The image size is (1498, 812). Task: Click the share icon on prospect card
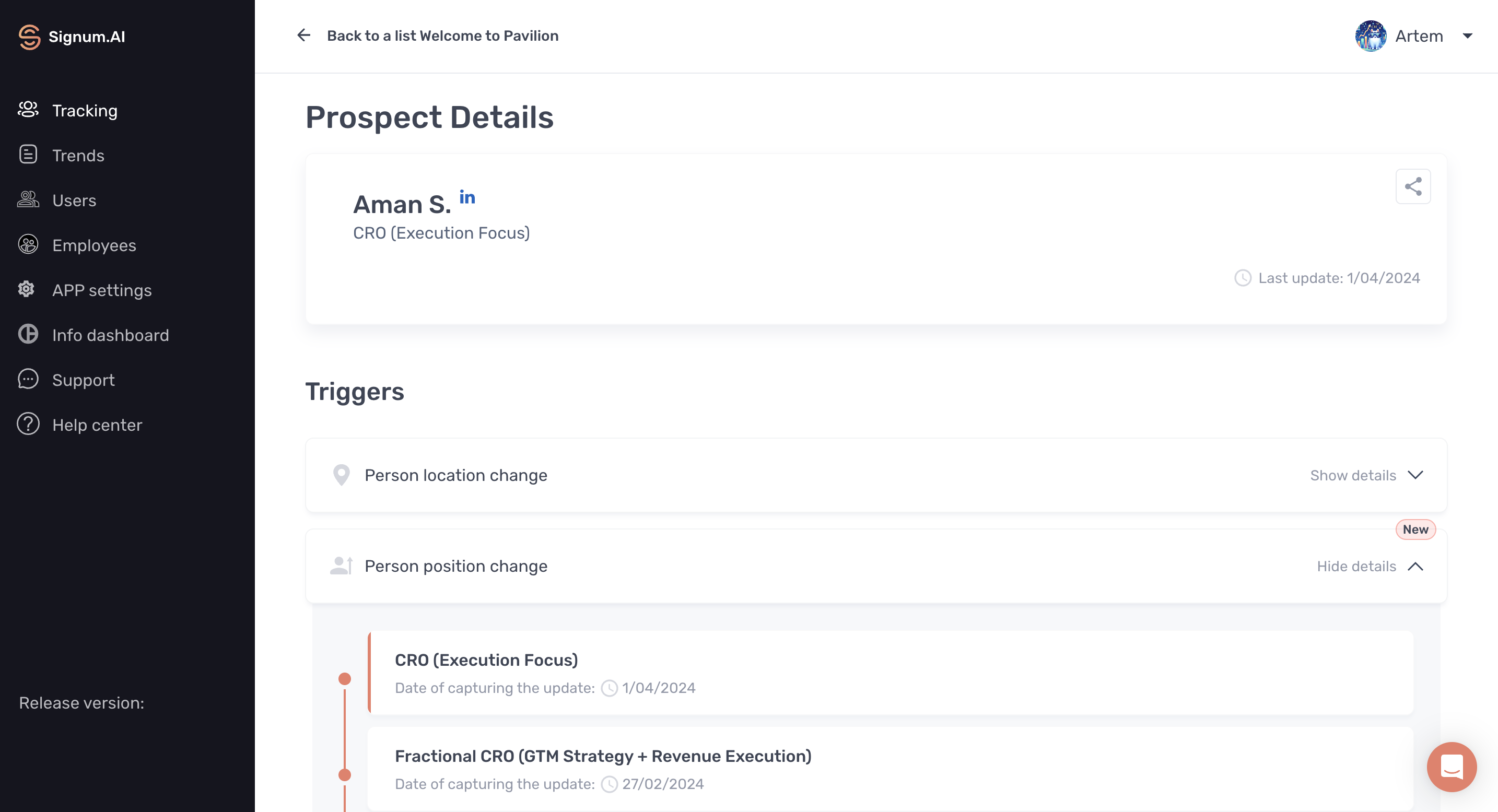point(1413,186)
